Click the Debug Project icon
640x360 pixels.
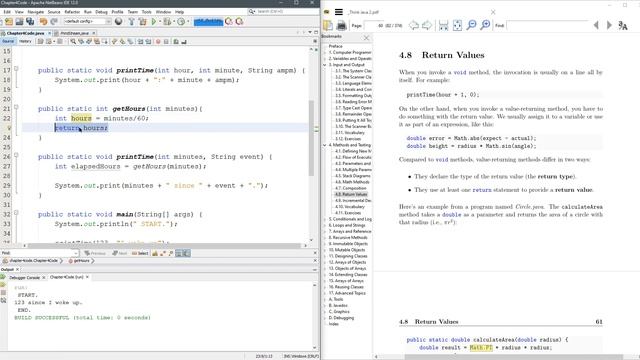click(167, 21)
